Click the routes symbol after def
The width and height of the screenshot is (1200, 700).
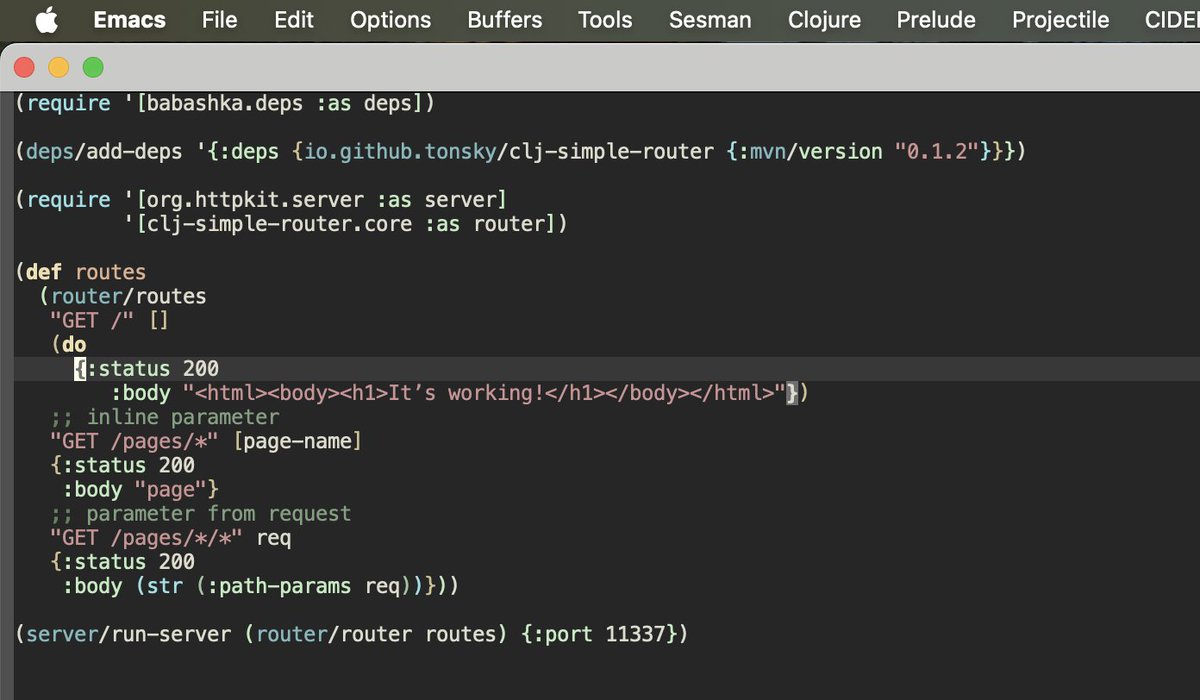tap(111, 272)
